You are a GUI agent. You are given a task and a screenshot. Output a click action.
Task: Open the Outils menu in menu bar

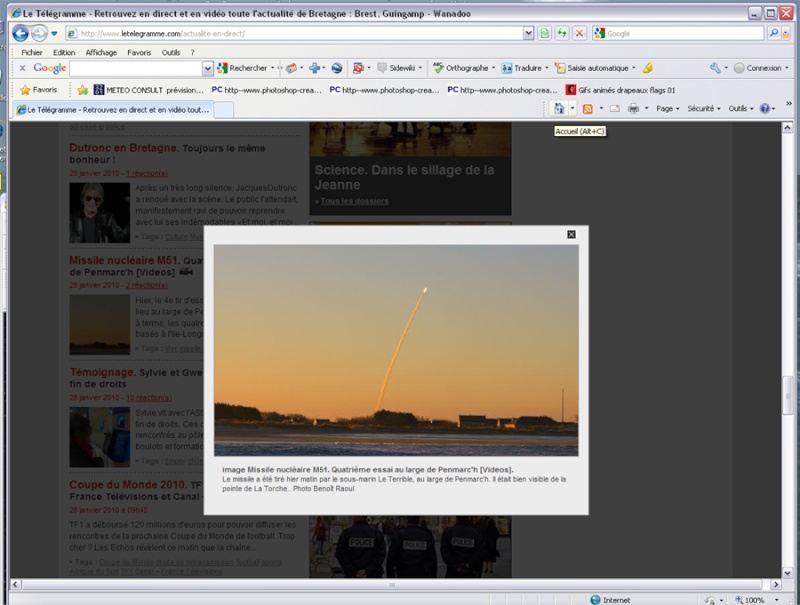pos(171,53)
